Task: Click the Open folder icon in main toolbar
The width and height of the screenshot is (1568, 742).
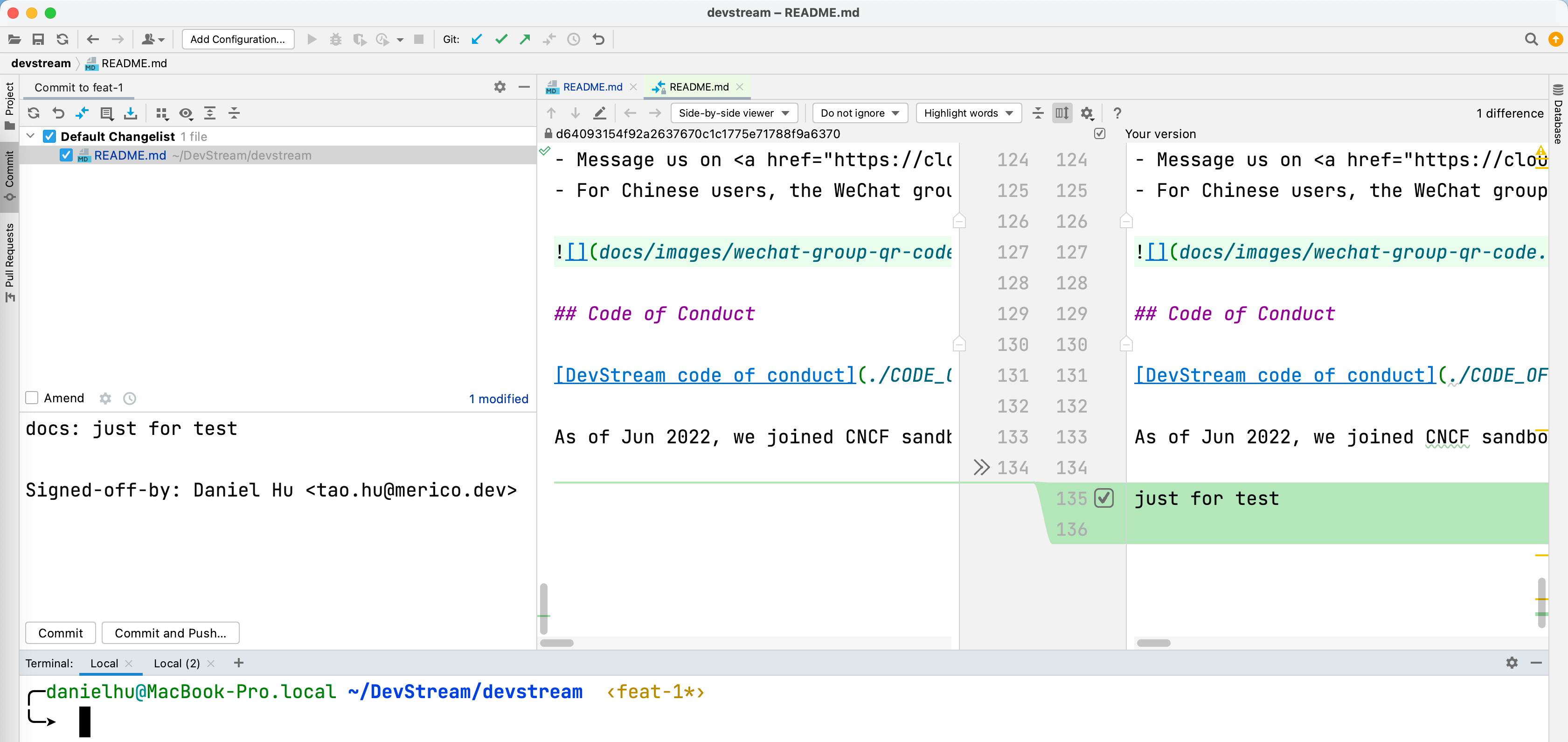Action: tap(14, 40)
